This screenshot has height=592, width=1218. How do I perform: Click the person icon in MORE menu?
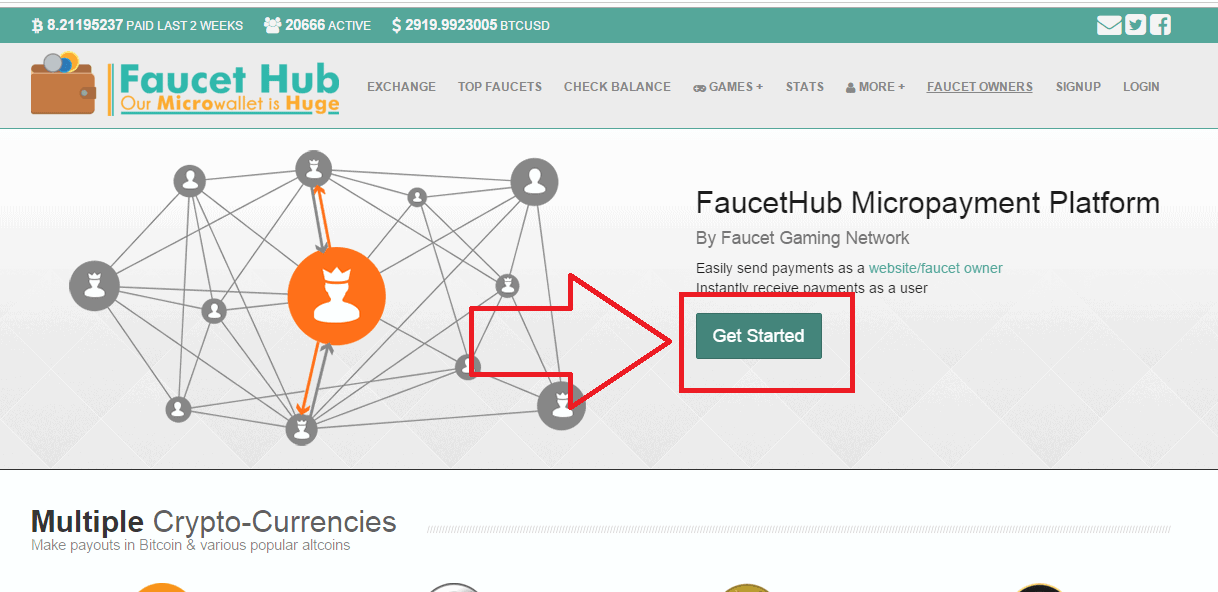(851, 87)
